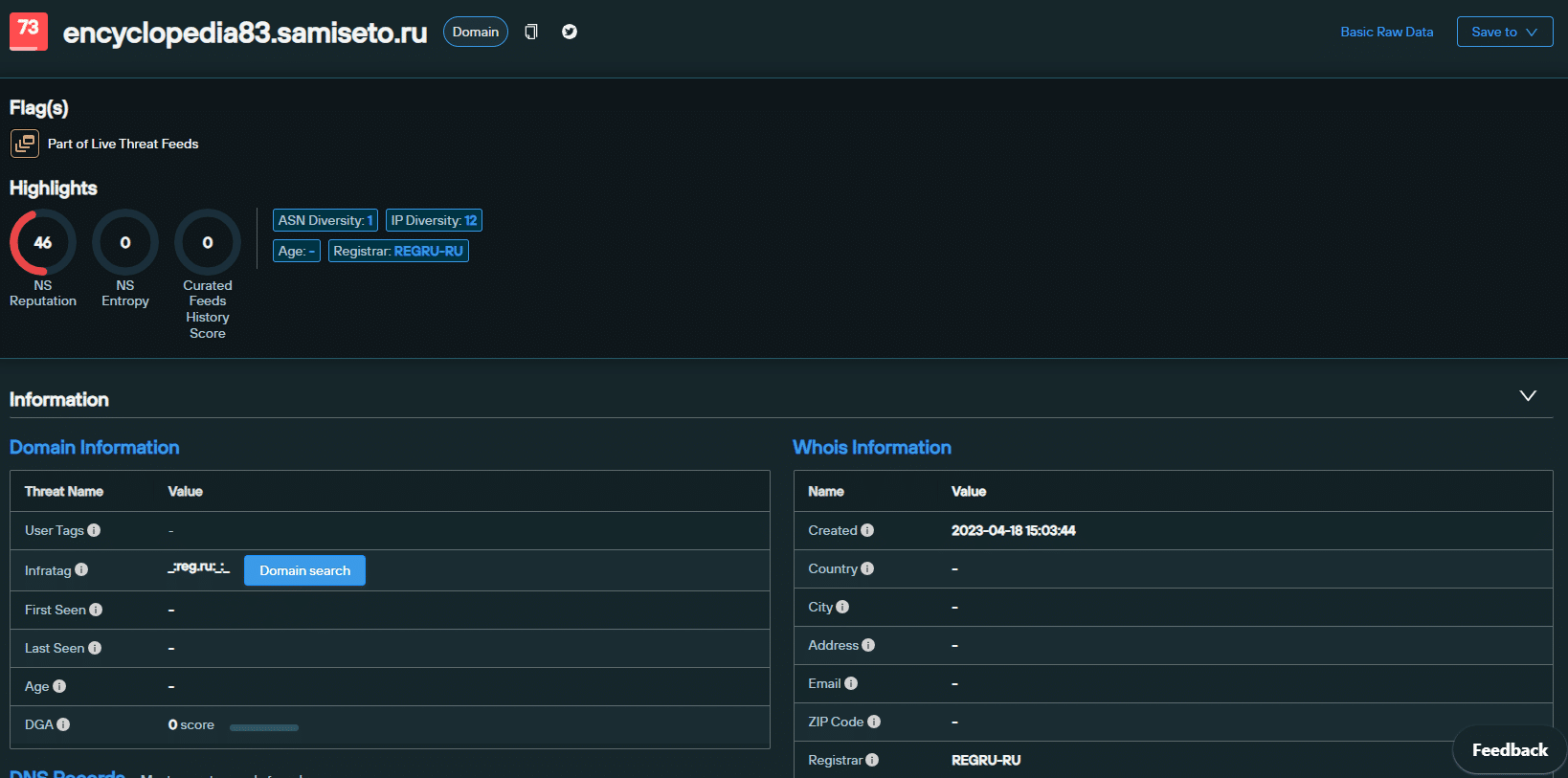The width and height of the screenshot is (1568, 778).
Task: Open info icon next to Country
Action: point(867,568)
